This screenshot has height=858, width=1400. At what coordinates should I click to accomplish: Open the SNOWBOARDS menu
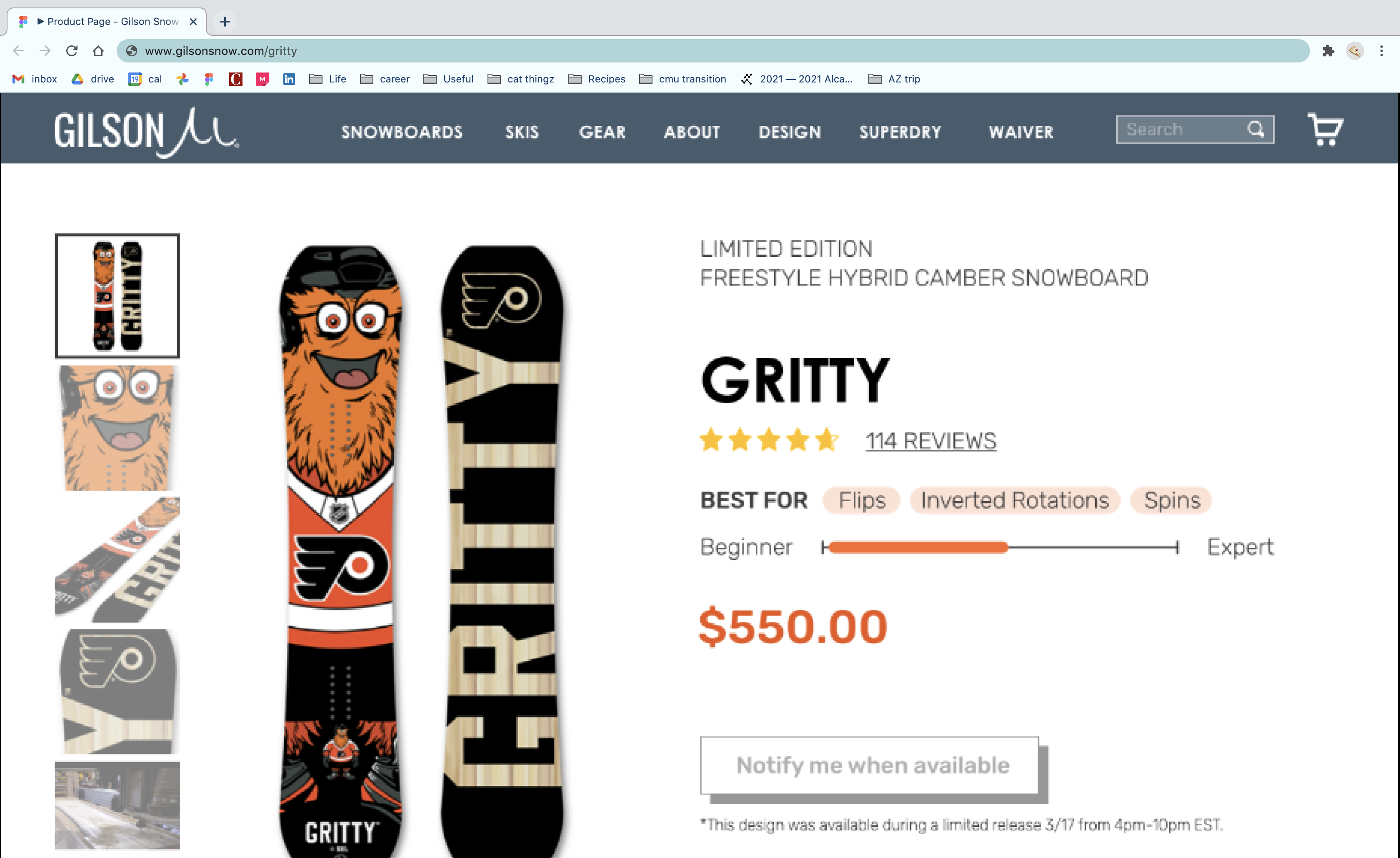[x=402, y=132]
